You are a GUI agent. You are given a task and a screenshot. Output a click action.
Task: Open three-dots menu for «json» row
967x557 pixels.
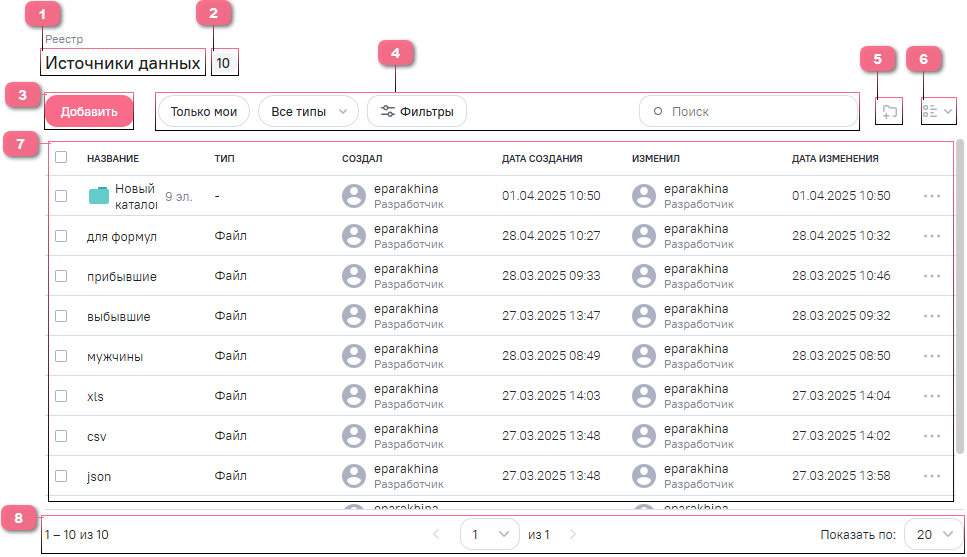(x=932, y=476)
